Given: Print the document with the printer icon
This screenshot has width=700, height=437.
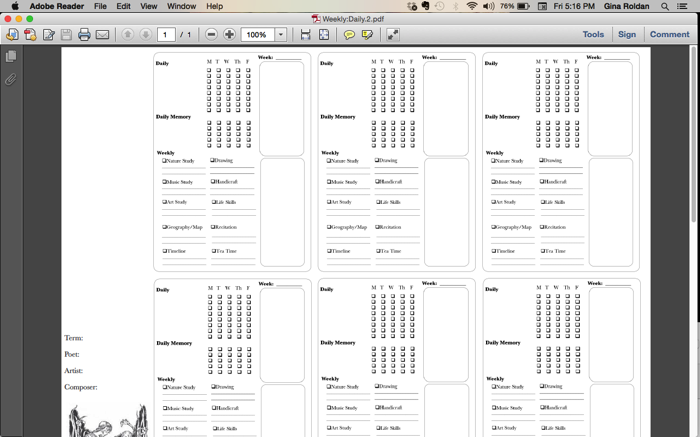Looking at the screenshot, I should pos(84,34).
